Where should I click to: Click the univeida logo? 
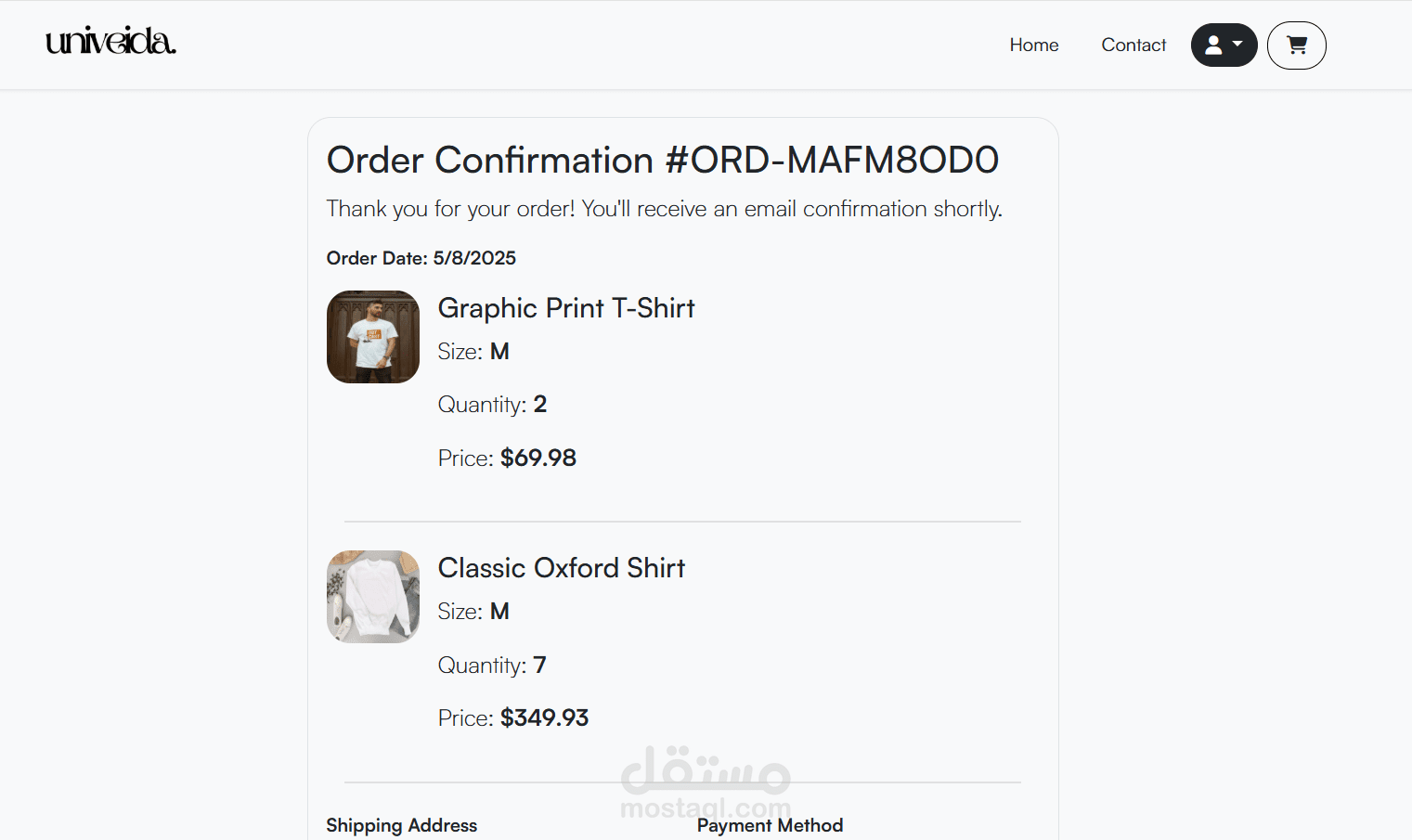tap(110, 41)
